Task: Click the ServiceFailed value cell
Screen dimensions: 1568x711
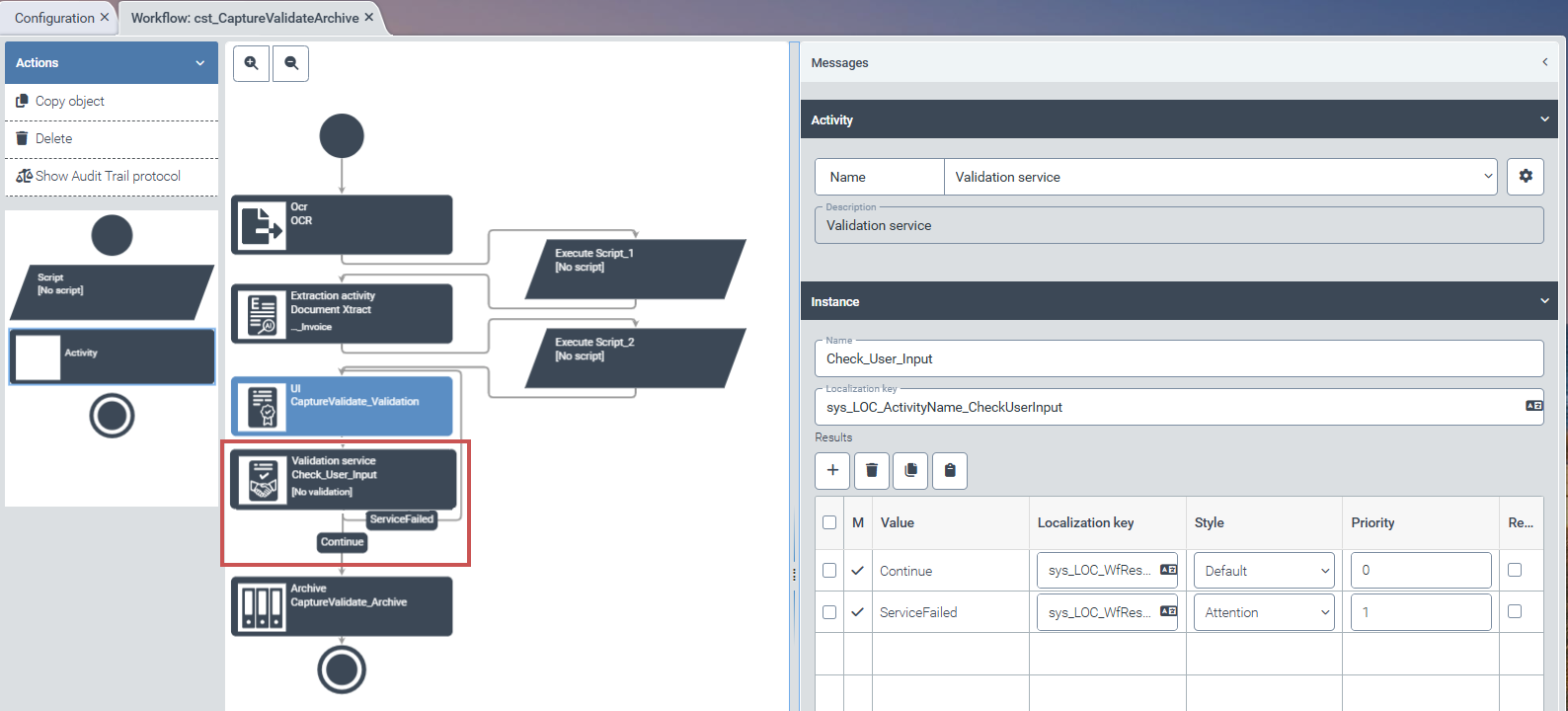Action: [x=950, y=612]
